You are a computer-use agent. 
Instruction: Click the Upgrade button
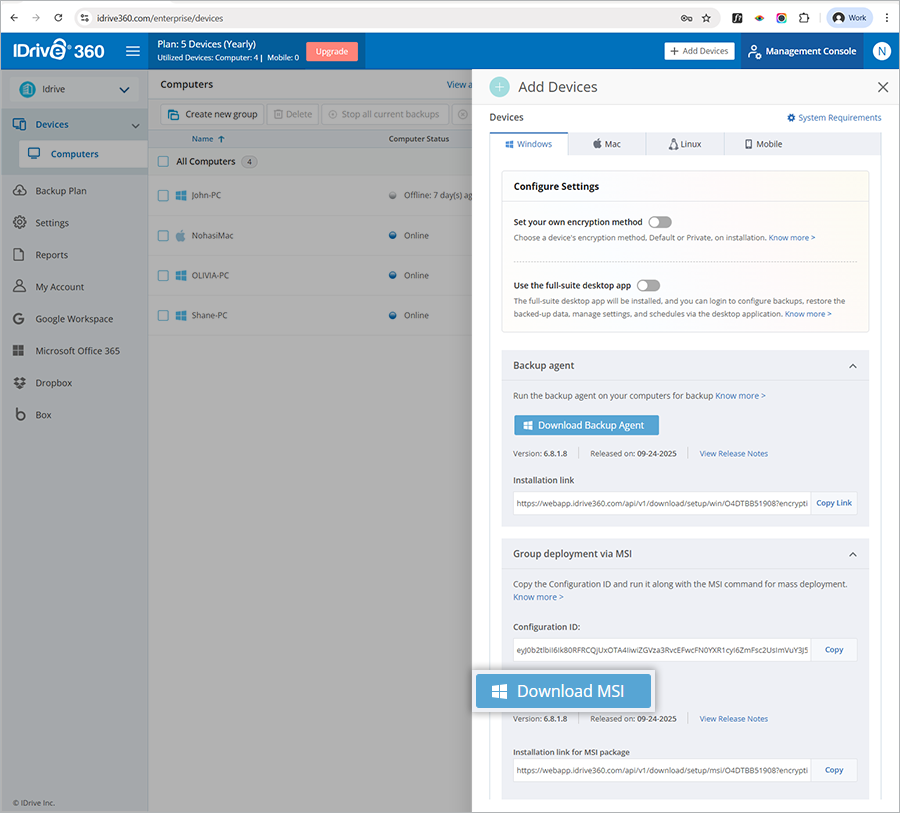tap(332, 51)
